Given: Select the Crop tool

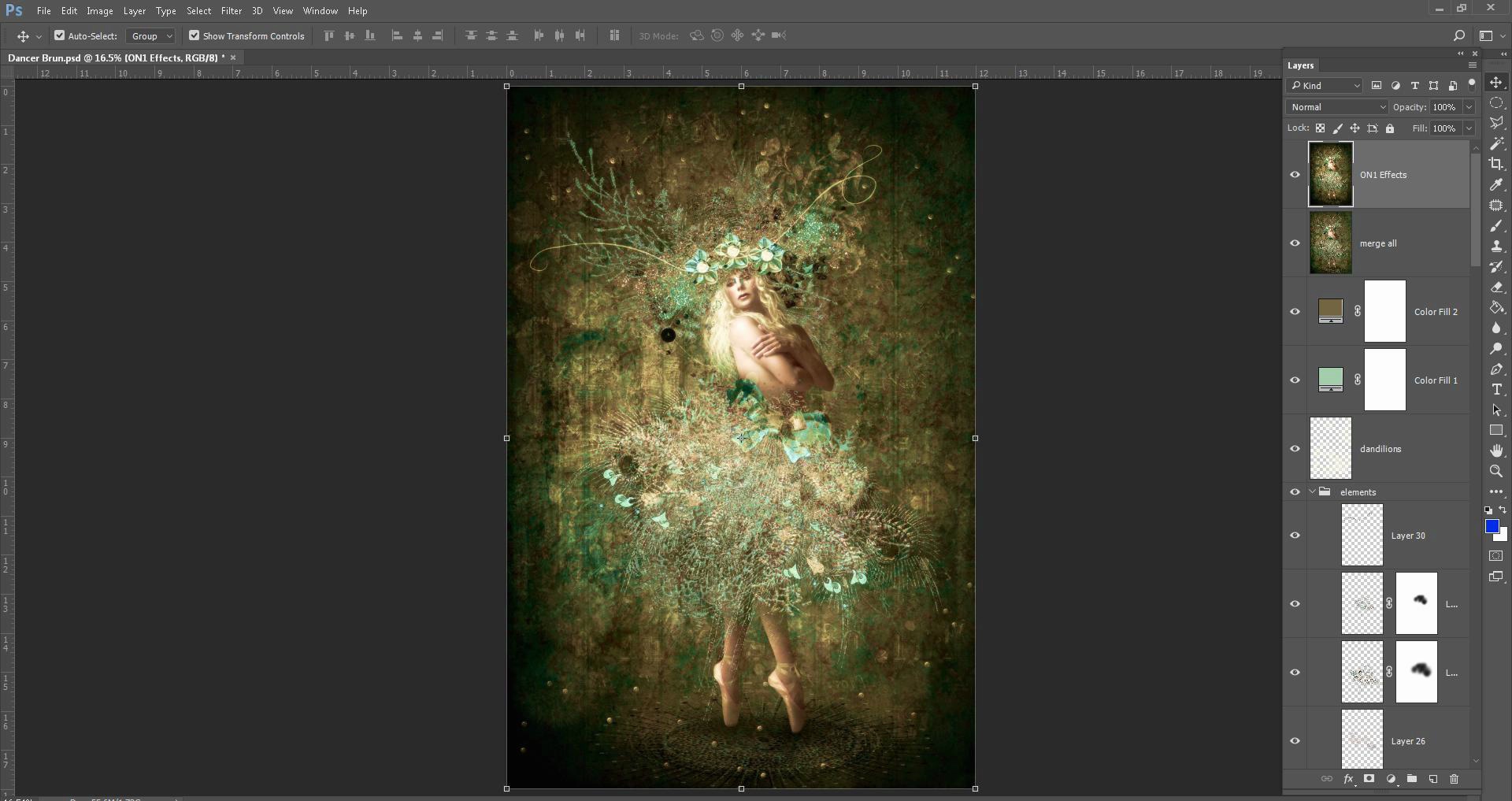Looking at the screenshot, I should tap(1496, 164).
